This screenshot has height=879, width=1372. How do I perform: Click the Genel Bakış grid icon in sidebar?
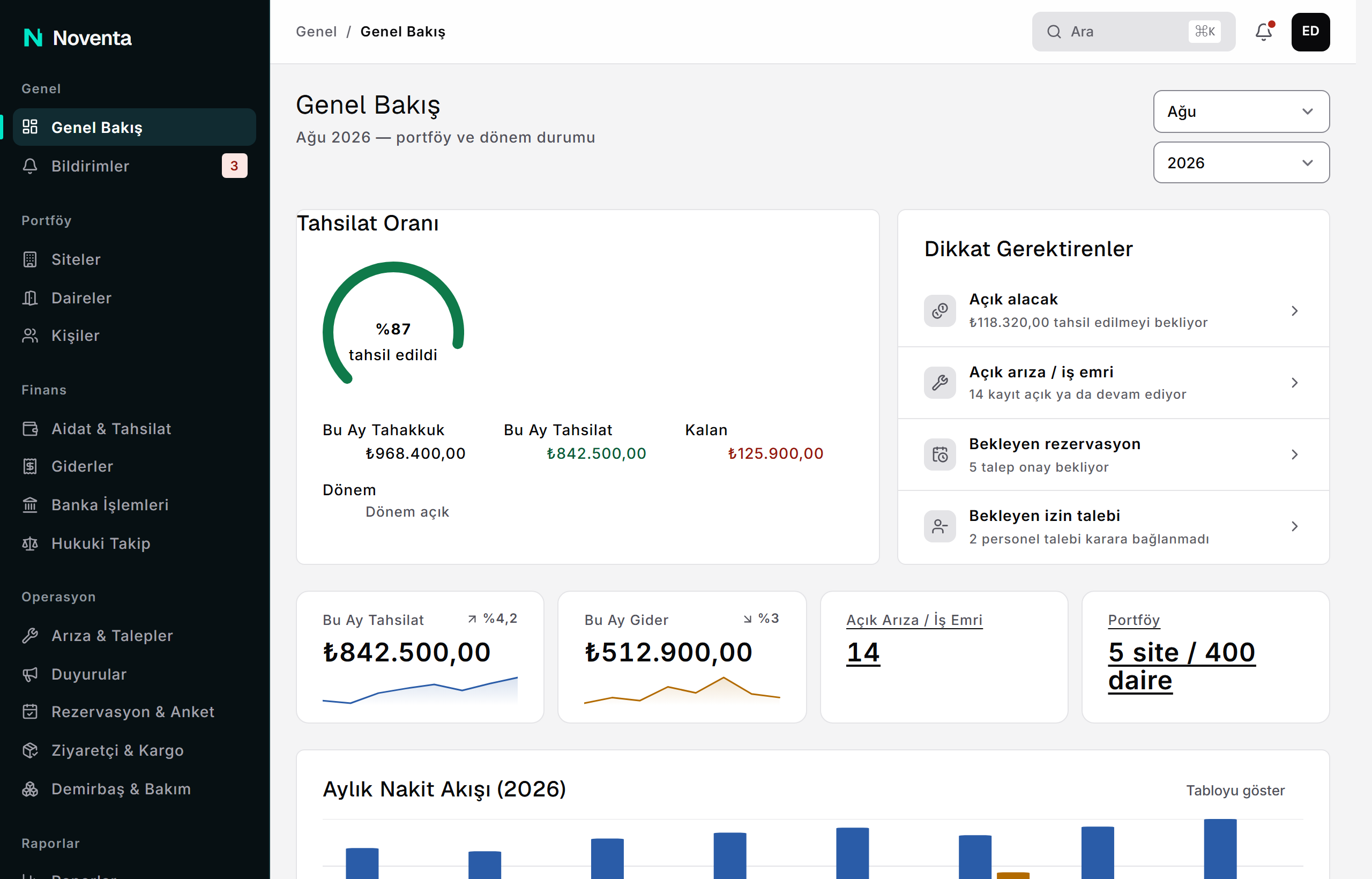pyautogui.click(x=29, y=126)
